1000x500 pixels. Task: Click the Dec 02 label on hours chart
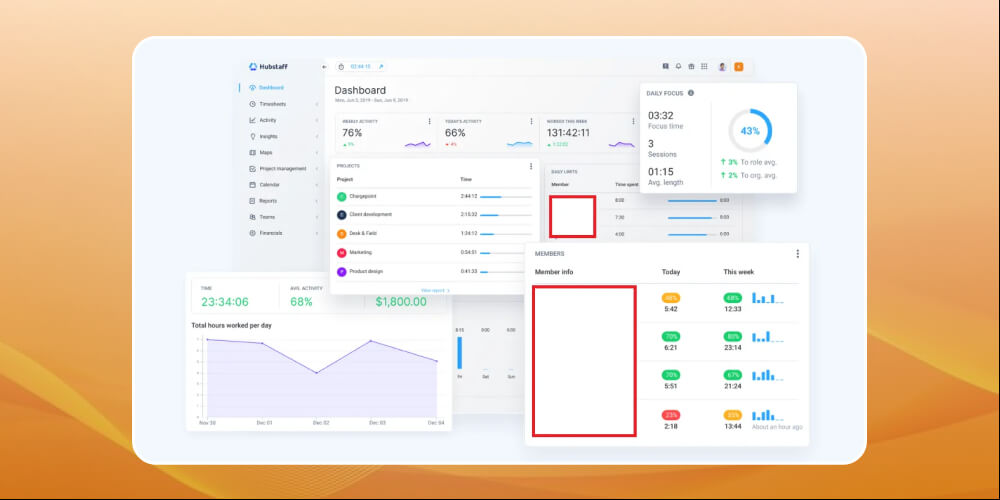pos(321,423)
